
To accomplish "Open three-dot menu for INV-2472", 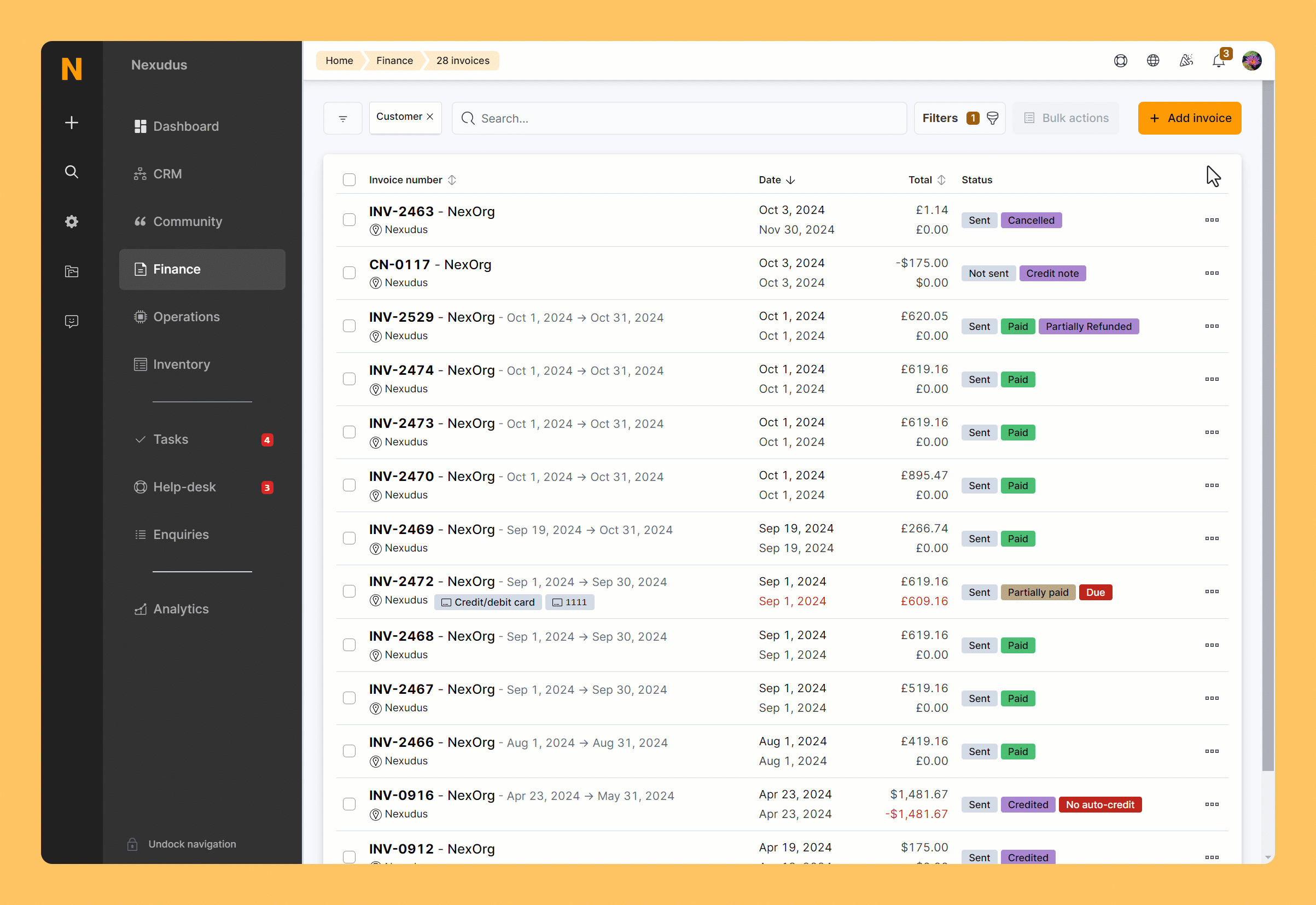I will [x=1212, y=592].
